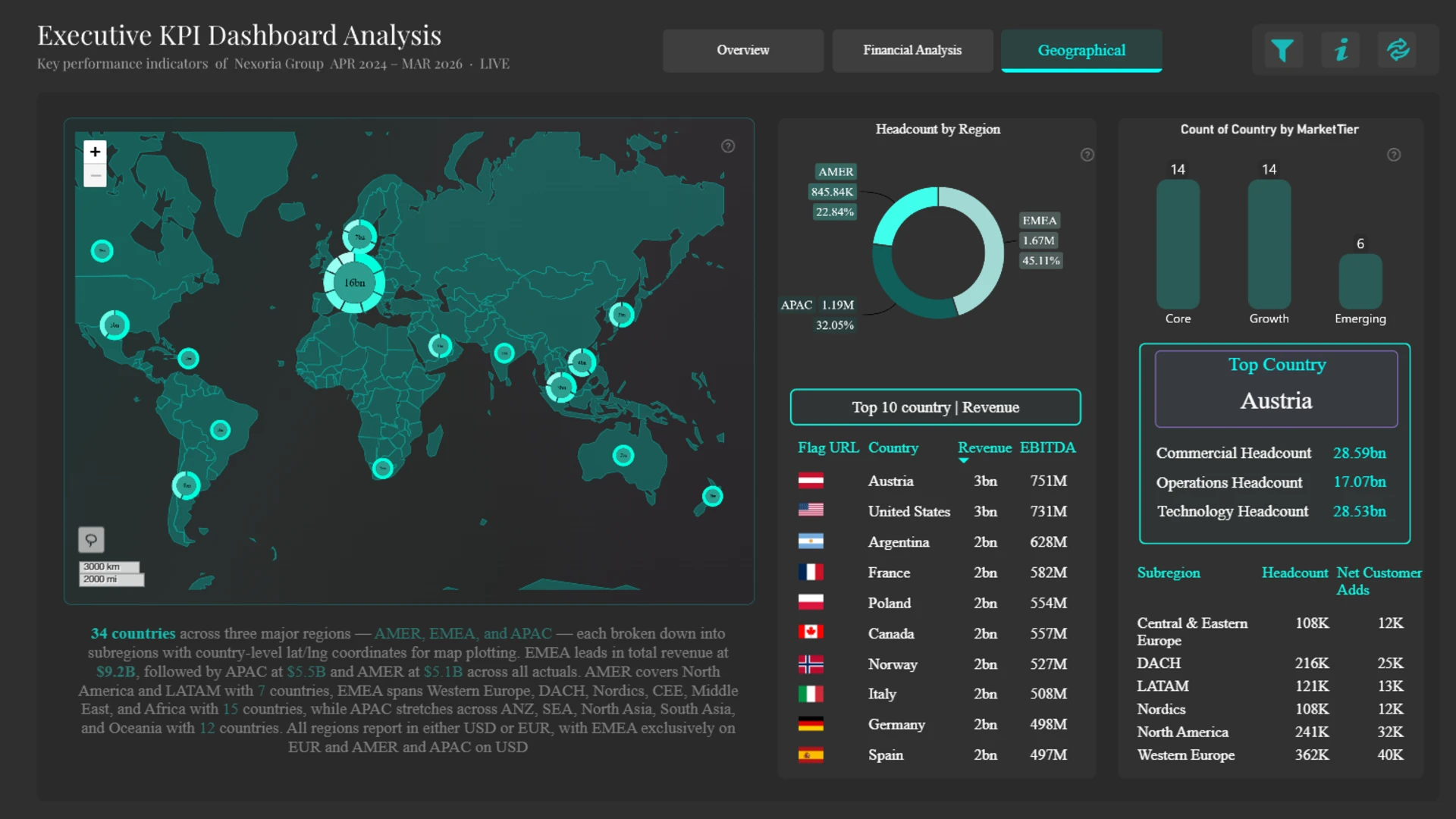Image resolution: width=1456 pixels, height=819 pixels.
Task: Zoom out on the map
Action: click(95, 175)
